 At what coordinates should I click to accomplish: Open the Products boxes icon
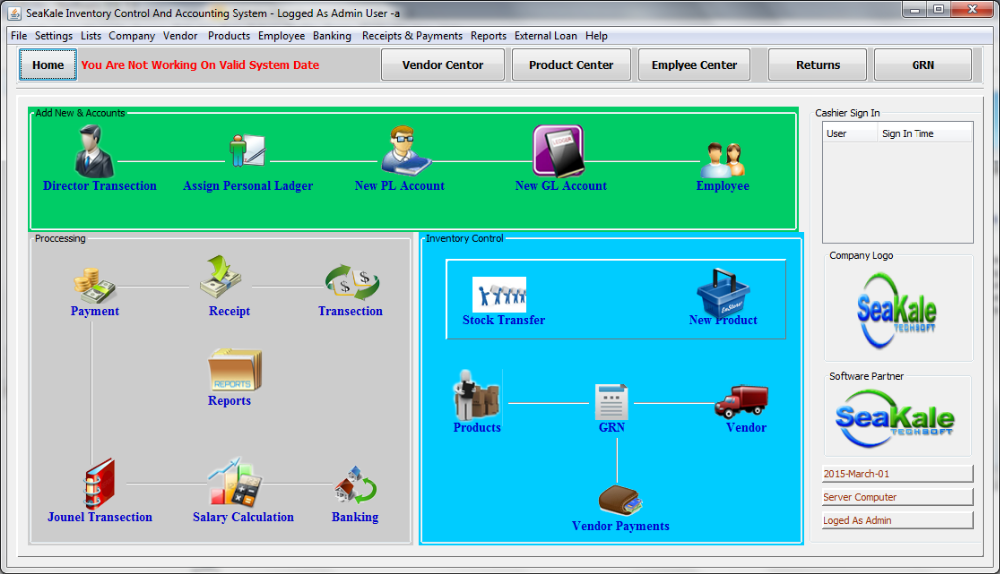477,394
